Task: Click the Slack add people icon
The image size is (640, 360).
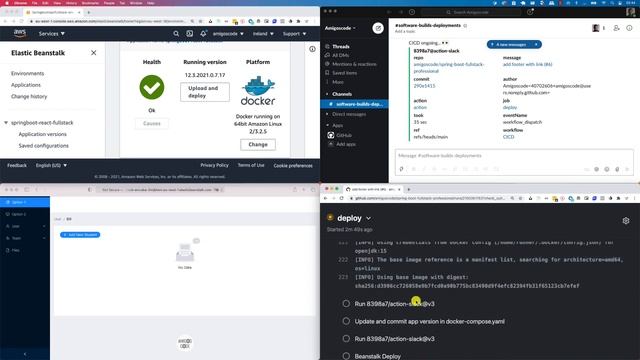Action: (616, 28)
